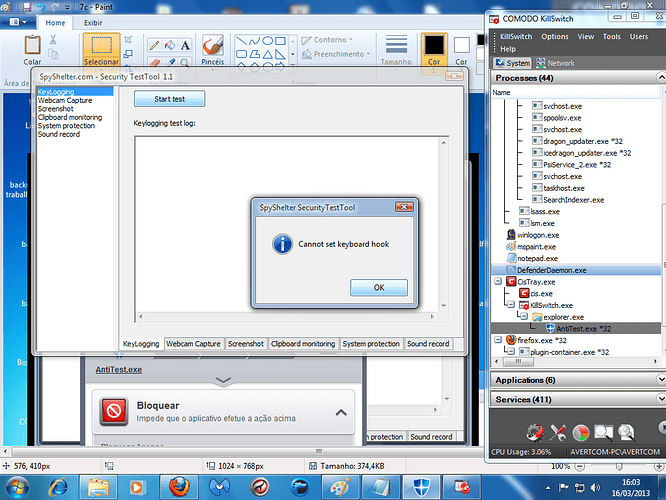This screenshot has width=666, height=500.
Task: Select Screenshot in the left list
Action: (x=56, y=109)
